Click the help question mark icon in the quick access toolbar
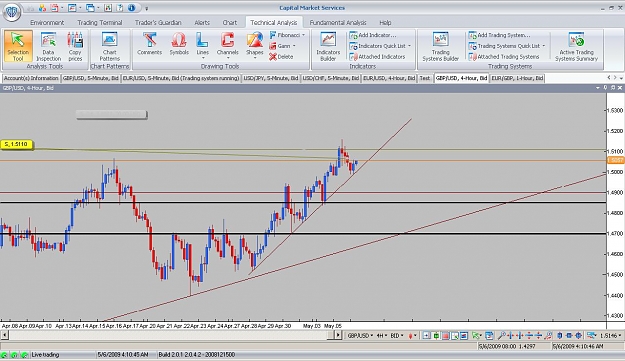This screenshot has width=625, height=361. [120, 8]
